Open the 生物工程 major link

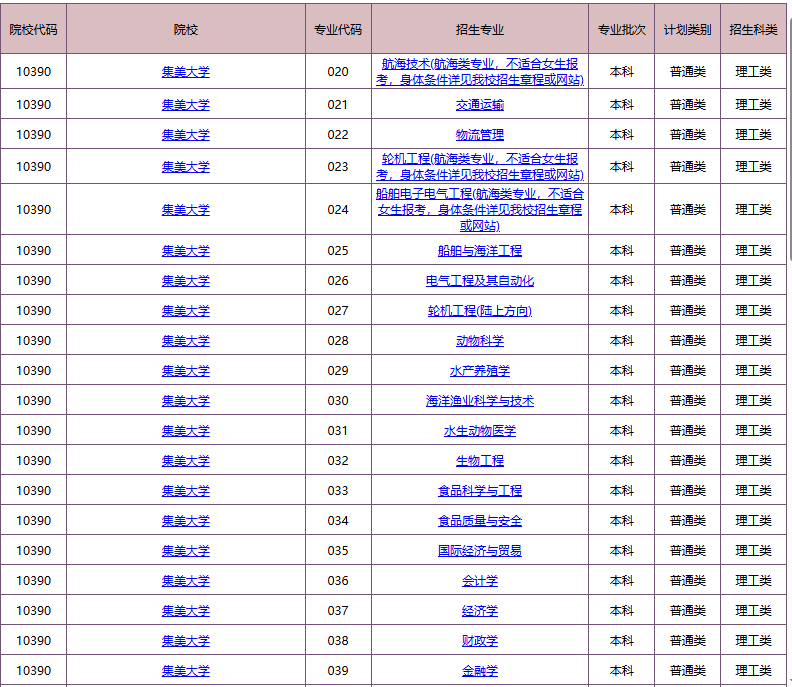pyautogui.click(x=480, y=460)
